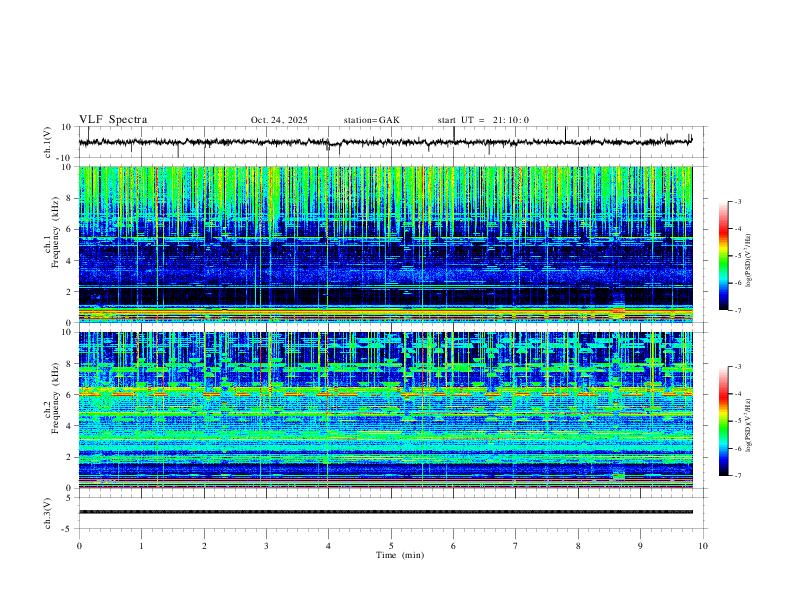Click the lower ch.2 PSD color bar
Image resolution: width=792 pixels, height=612 pixels.
723,421
